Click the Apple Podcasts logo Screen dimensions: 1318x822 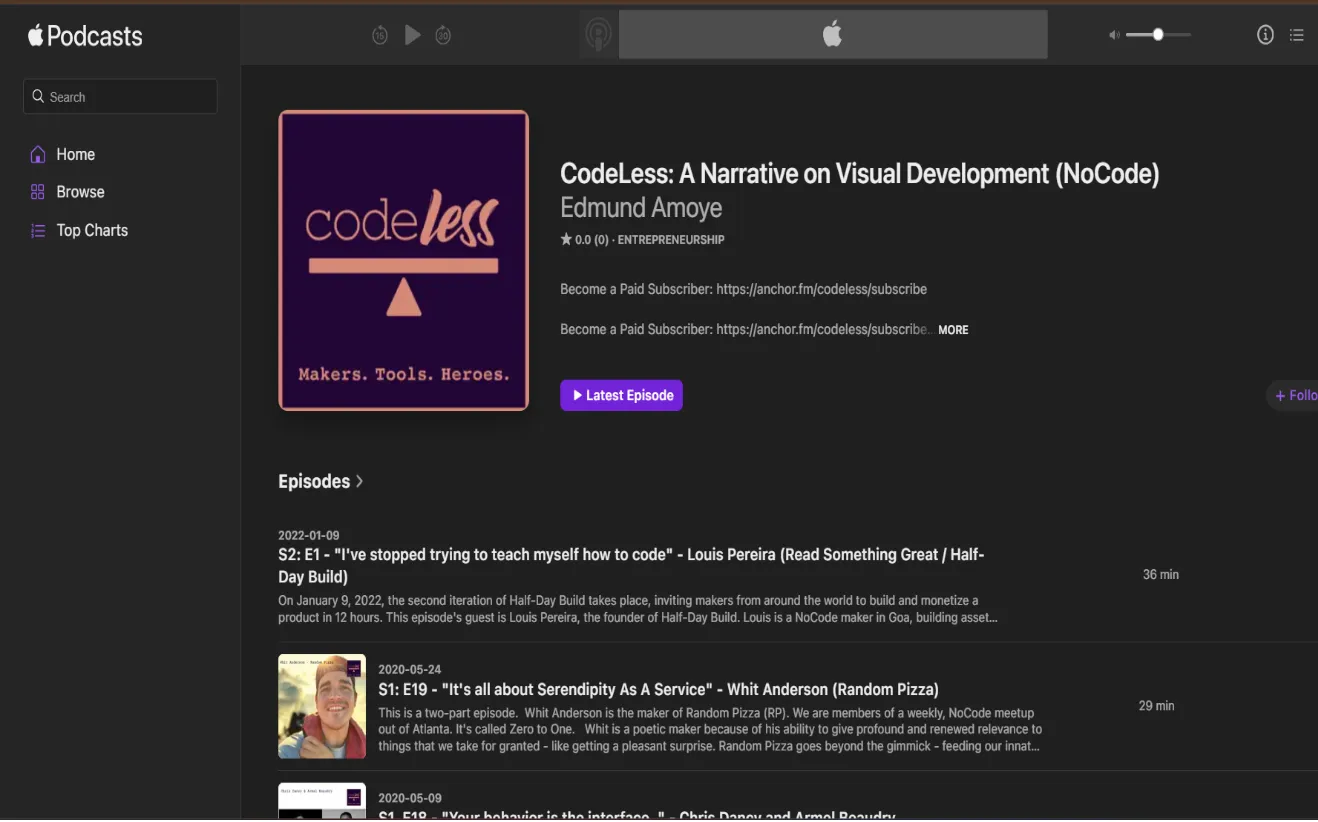85,36
